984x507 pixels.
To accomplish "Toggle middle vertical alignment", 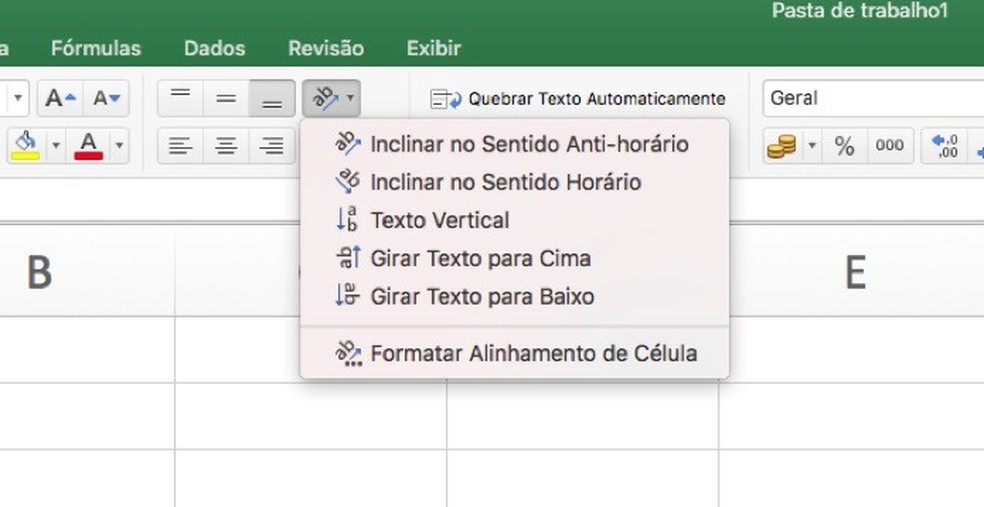I will 226,98.
